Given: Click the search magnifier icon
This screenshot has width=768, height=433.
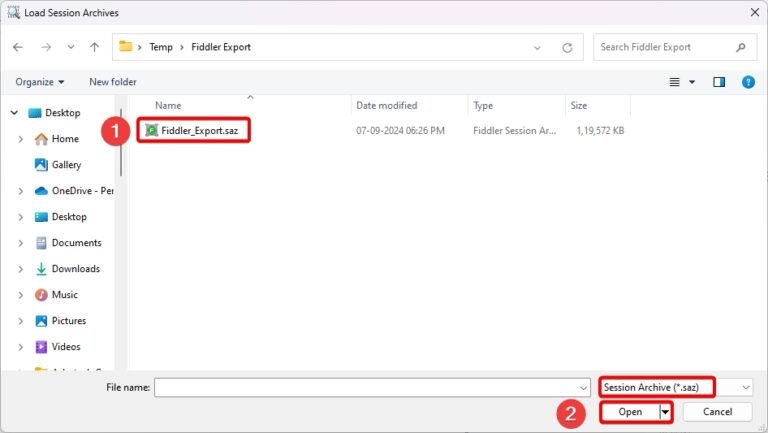Looking at the screenshot, I should click(x=741, y=47).
